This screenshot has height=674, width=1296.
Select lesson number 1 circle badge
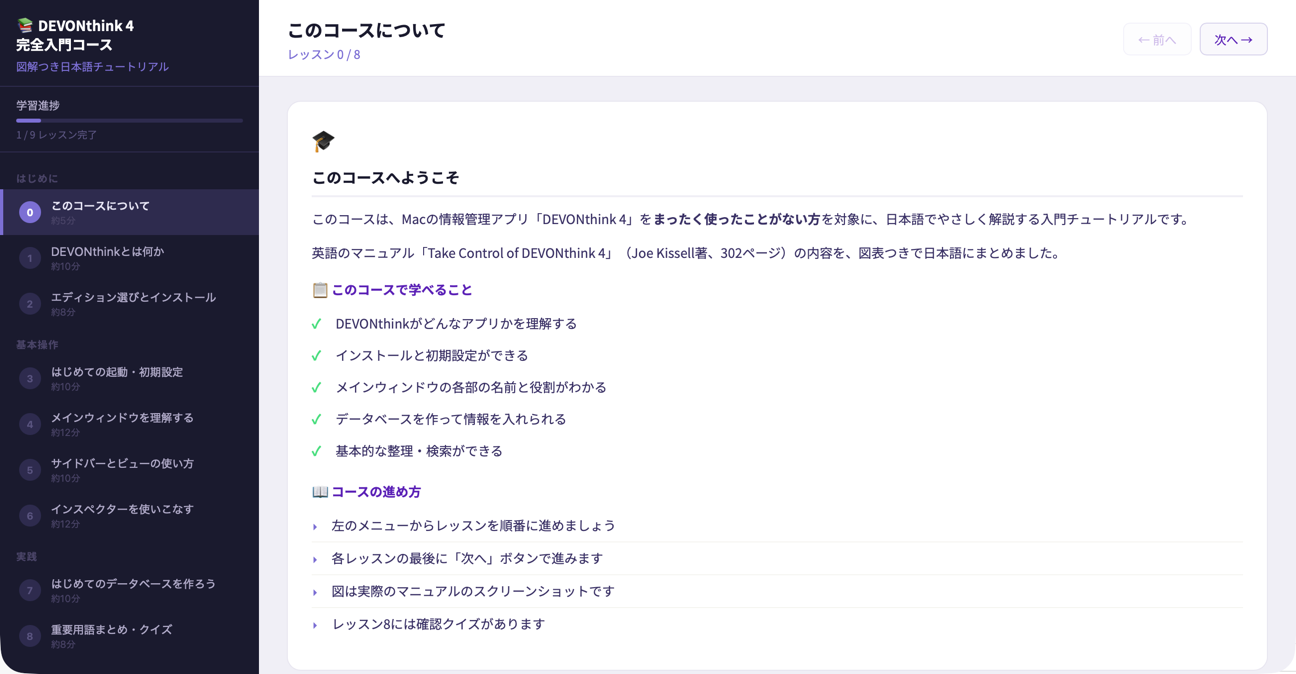pos(30,258)
